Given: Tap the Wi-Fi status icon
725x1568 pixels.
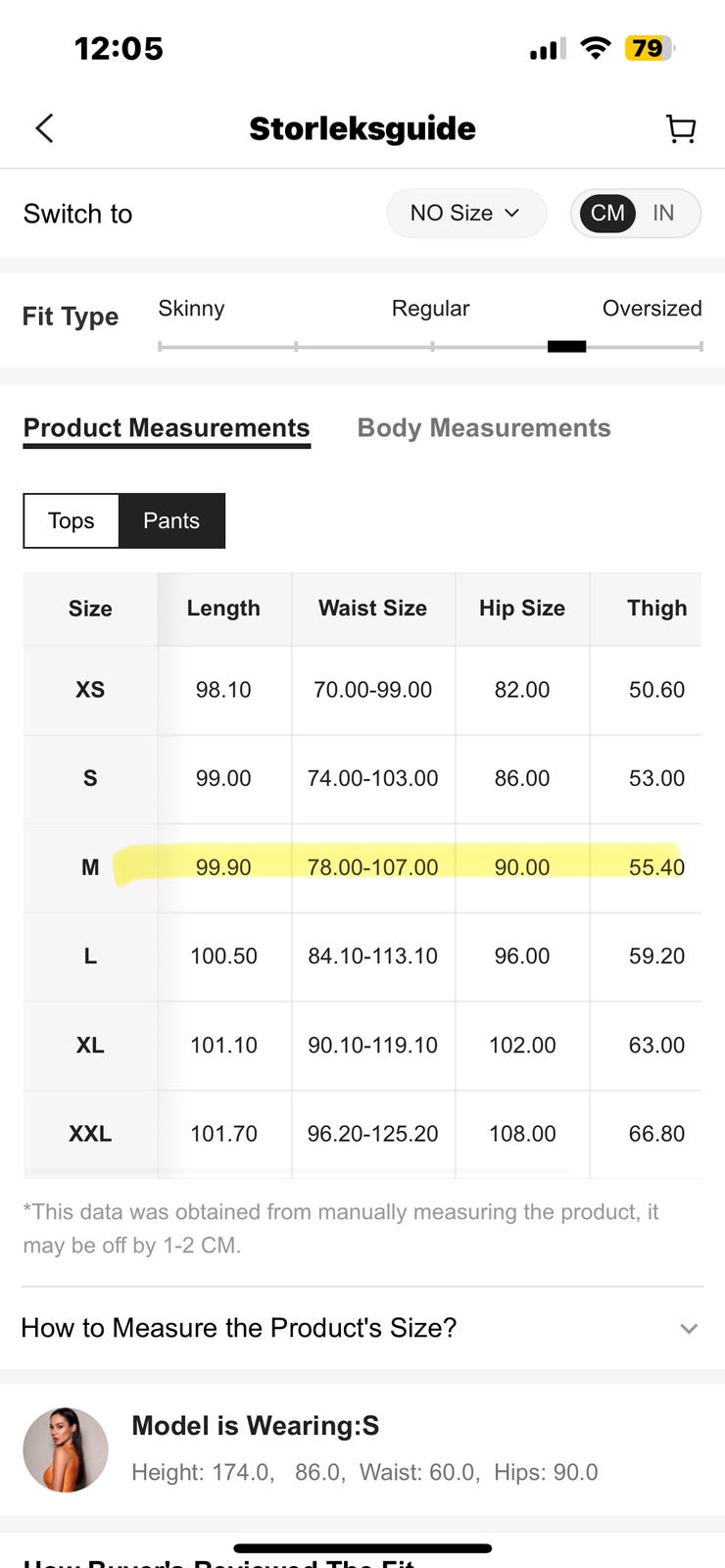Looking at the screenshot, I should [595, 48].
